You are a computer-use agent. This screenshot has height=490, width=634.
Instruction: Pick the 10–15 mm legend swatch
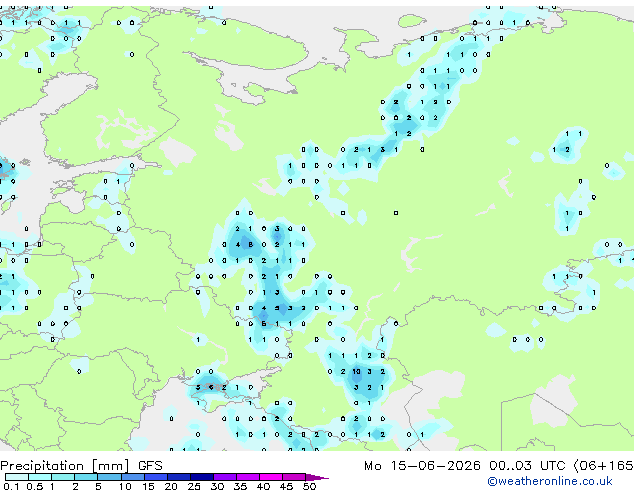click(x=133, y=477)
